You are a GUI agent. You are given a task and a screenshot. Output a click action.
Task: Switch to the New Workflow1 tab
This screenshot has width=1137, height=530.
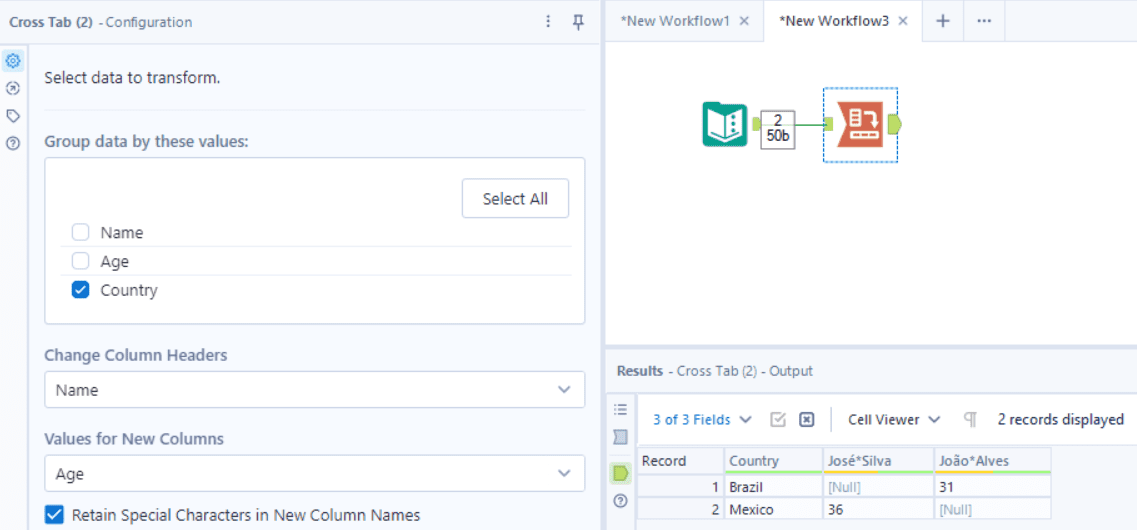676,21
